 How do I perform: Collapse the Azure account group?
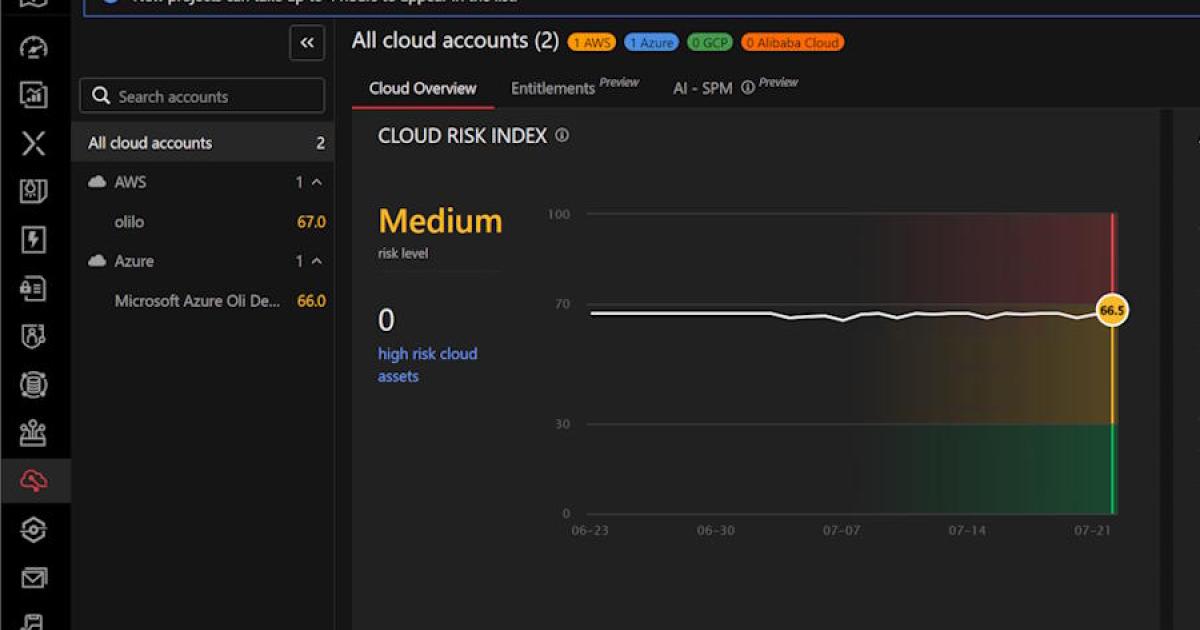(x=317, y=261)
